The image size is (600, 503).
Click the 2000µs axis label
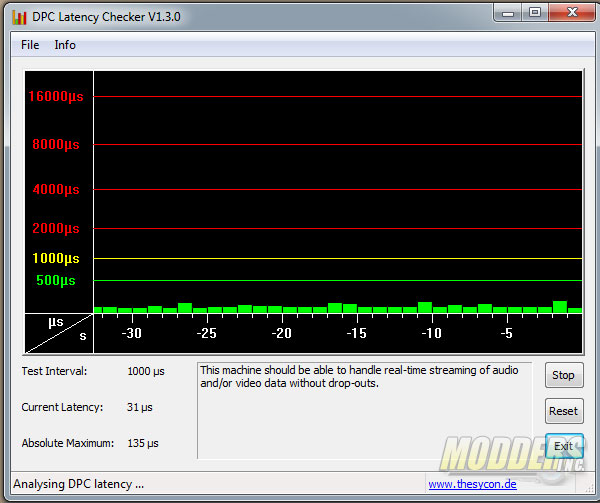[x=56, y=228]
